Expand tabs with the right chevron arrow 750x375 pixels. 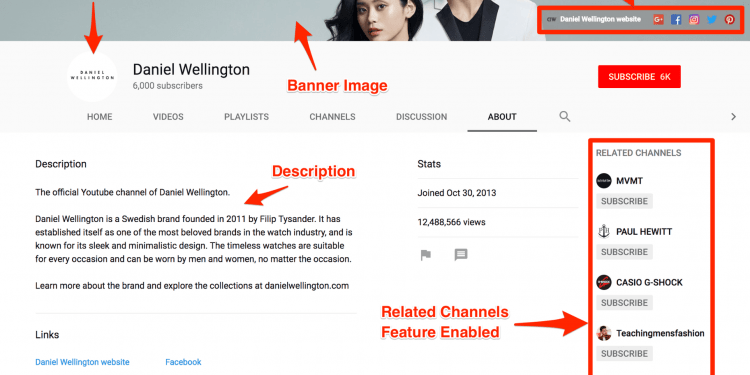[733, 117]
